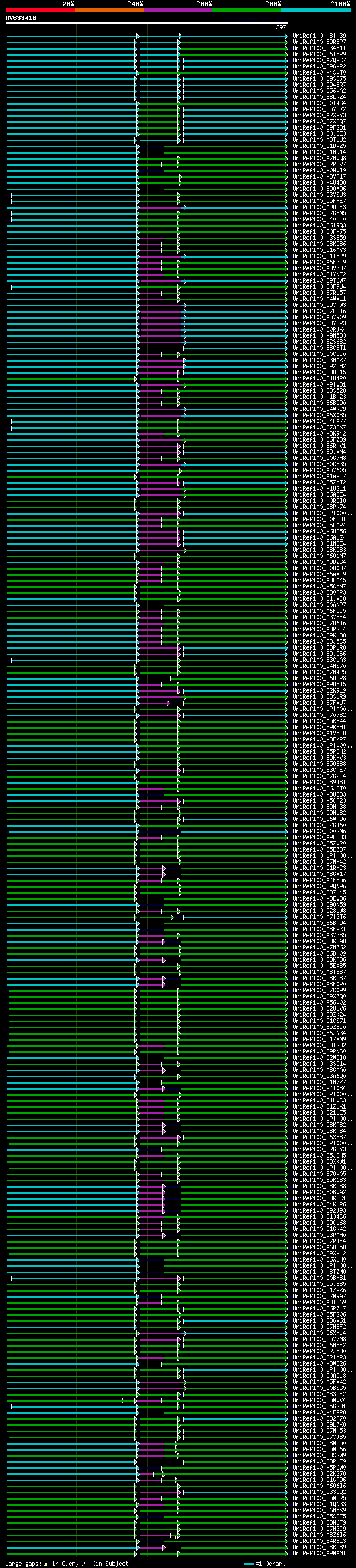Image resolution: width=356 pixels, height=1568 pixels.
Task: Click the AV633416 query sequence label
Action: 21,18
